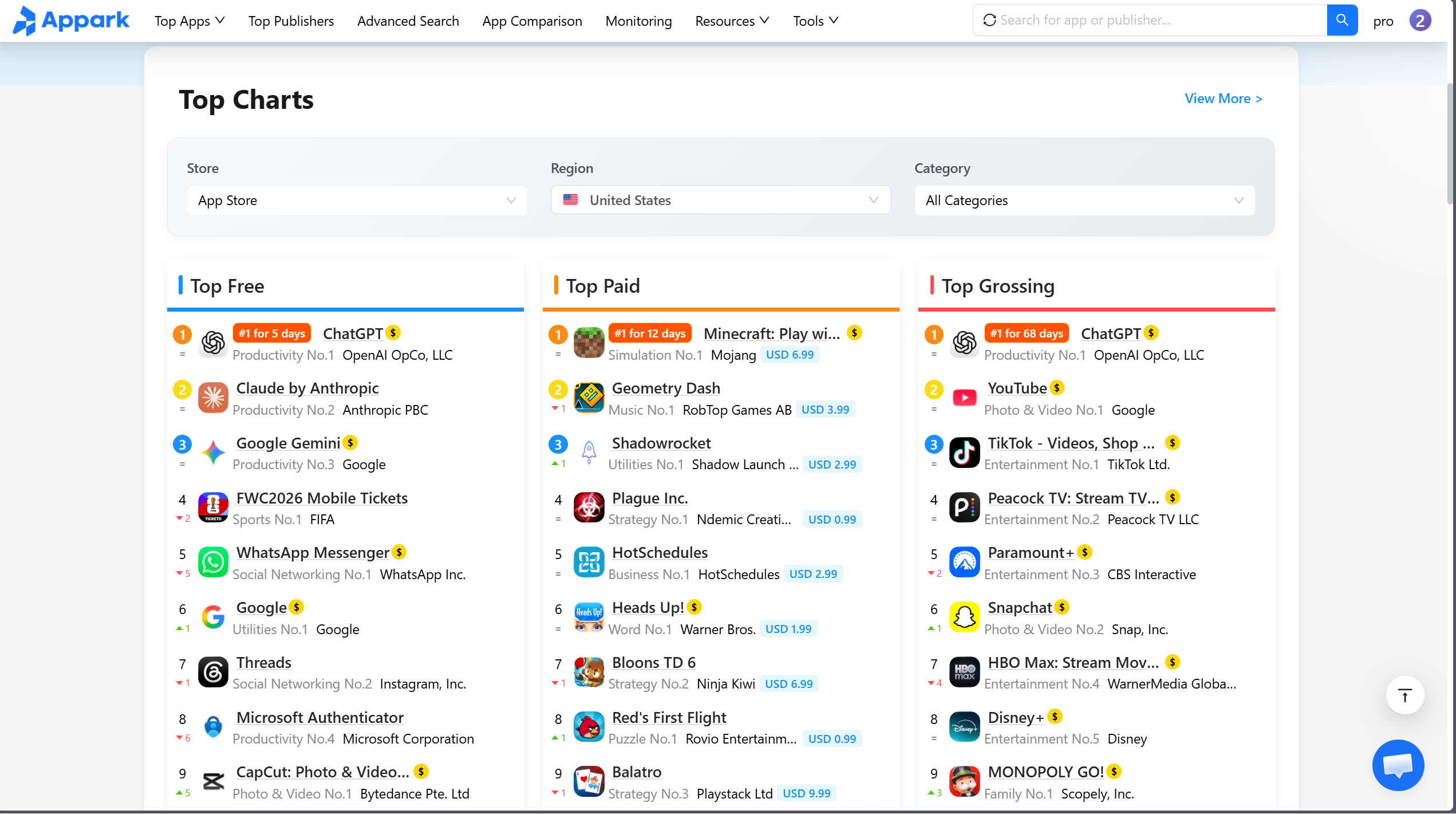Viewport: 1456px width, 814px height.
Task: Open the Balatro app link
Action: pos(637,772)
